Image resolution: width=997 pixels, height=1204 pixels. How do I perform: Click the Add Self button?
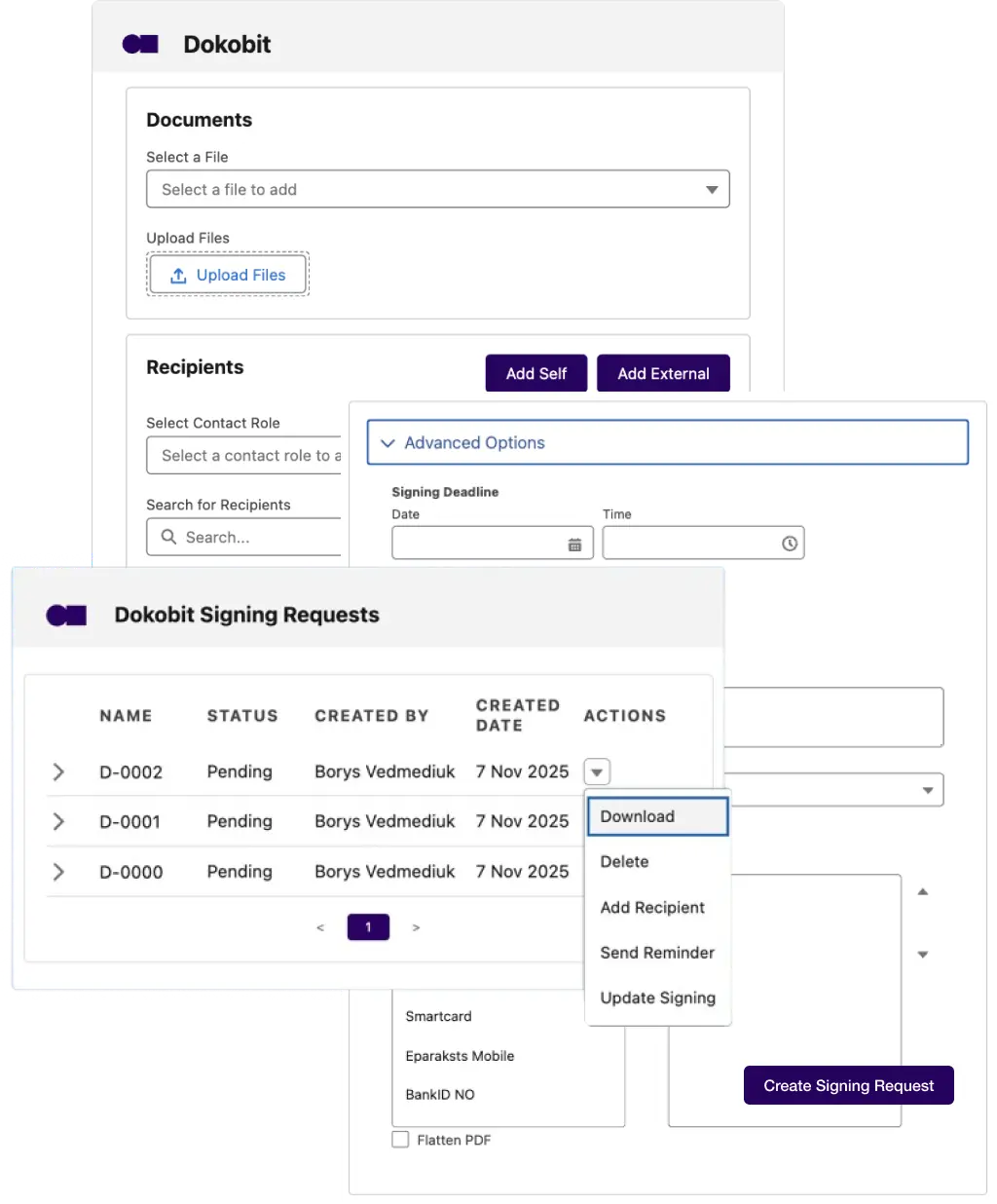tap(536, 373)
